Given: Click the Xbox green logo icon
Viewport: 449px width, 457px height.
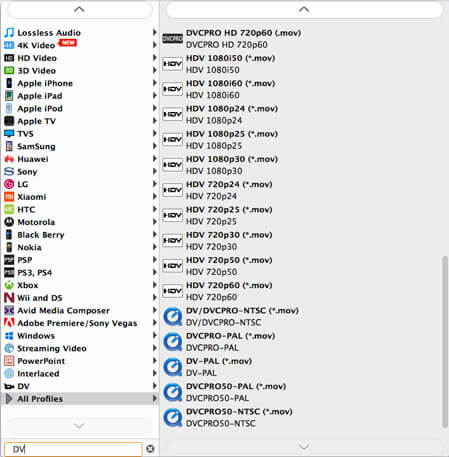Looking at the screenshot, I should [9, 285].
